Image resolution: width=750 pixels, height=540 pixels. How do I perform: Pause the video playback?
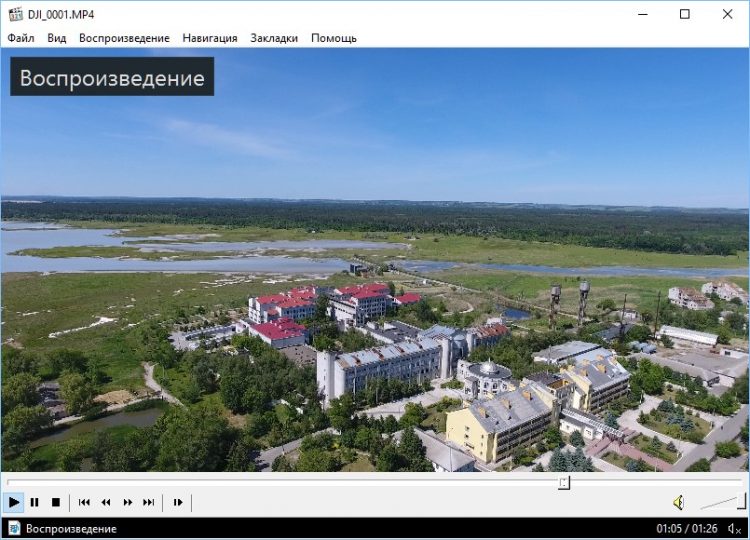pyautogui.click(x=35, y=502)
